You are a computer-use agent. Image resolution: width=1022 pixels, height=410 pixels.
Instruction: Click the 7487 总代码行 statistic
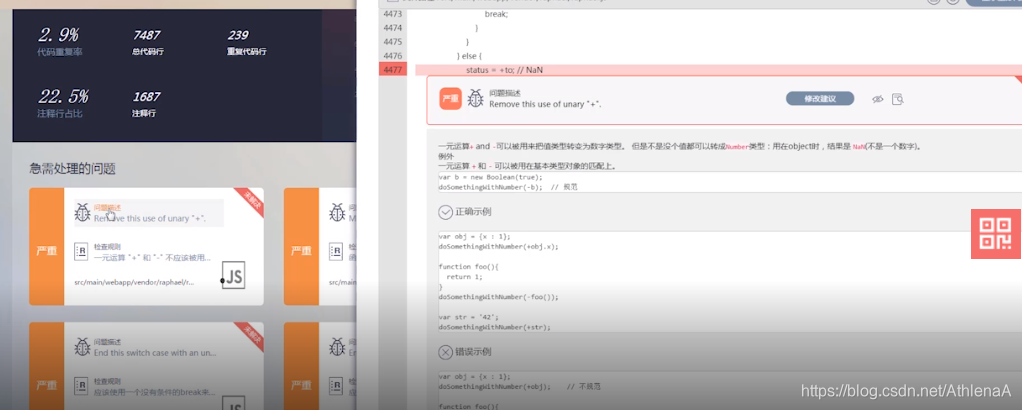point(147,42)
